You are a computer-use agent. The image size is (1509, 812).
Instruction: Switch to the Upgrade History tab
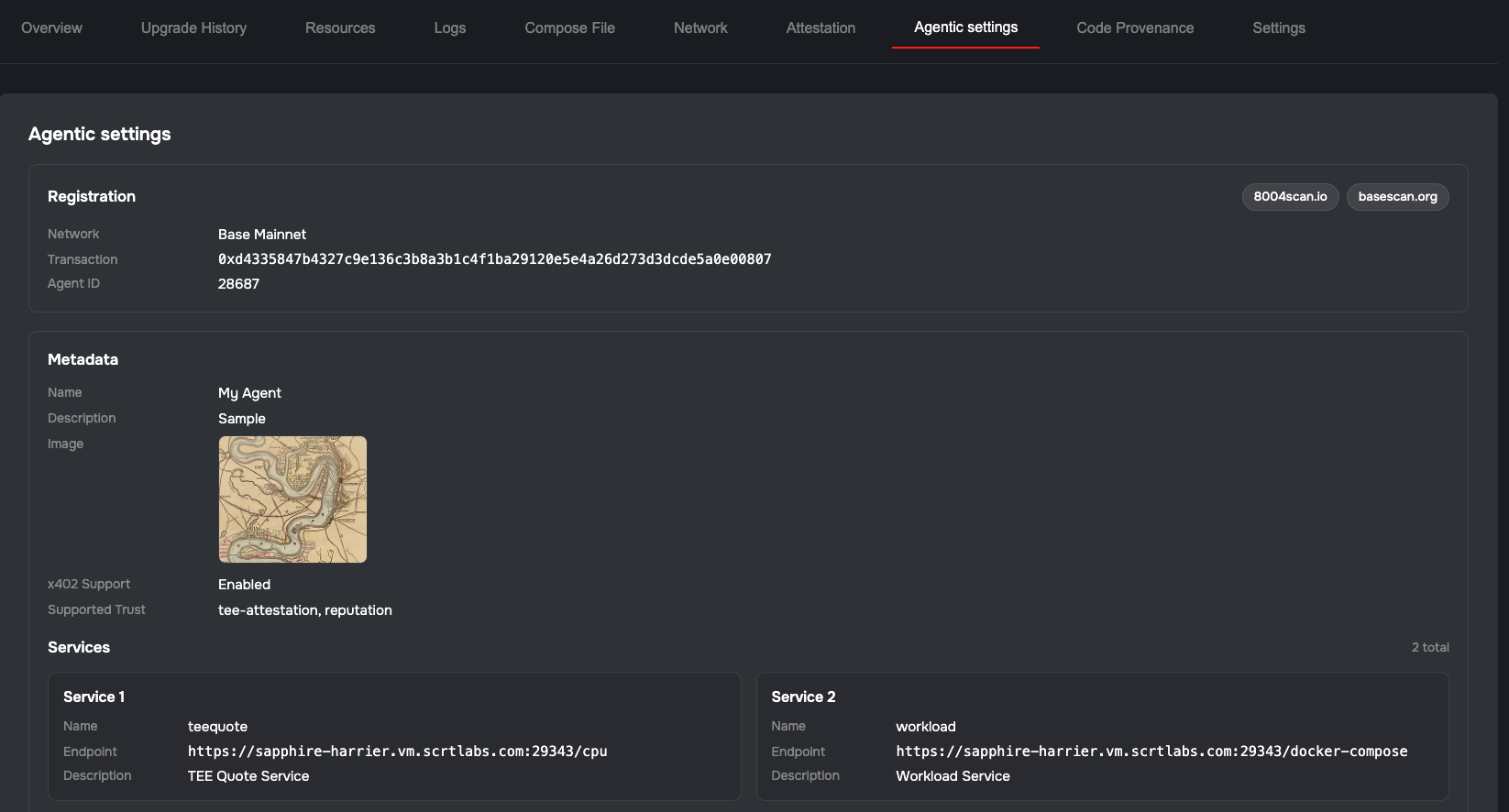(193, 28)
